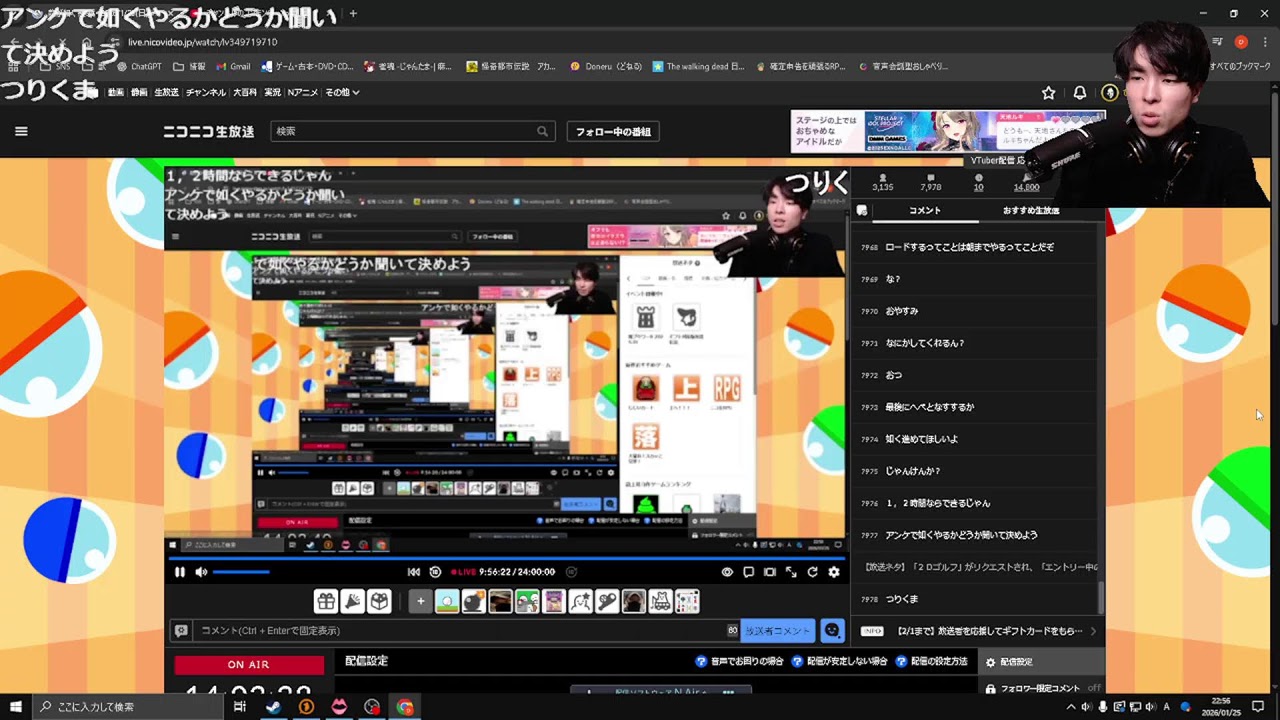1280x720 pixels.
Task: Toggle comment visibility eye icon
Action: coord(727,572)
